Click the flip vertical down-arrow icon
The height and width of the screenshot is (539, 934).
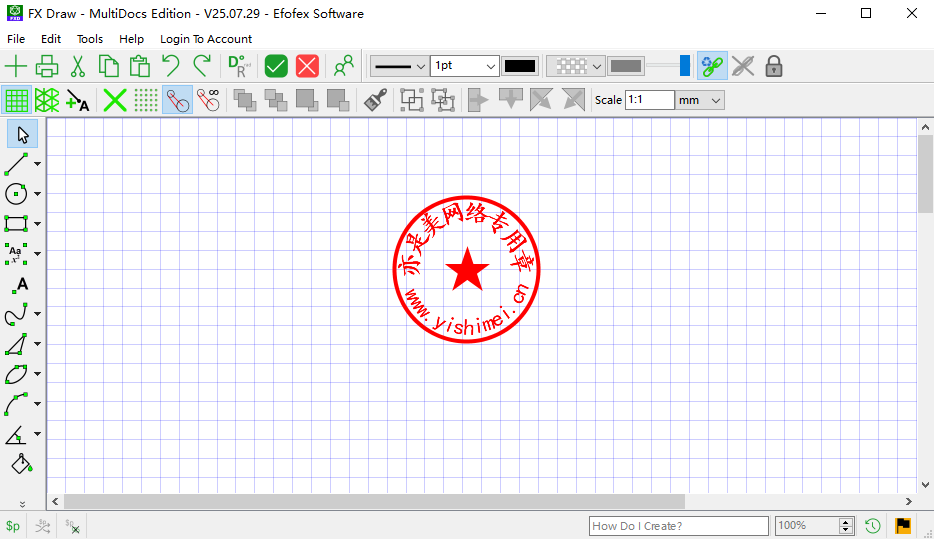click(510, 99)
